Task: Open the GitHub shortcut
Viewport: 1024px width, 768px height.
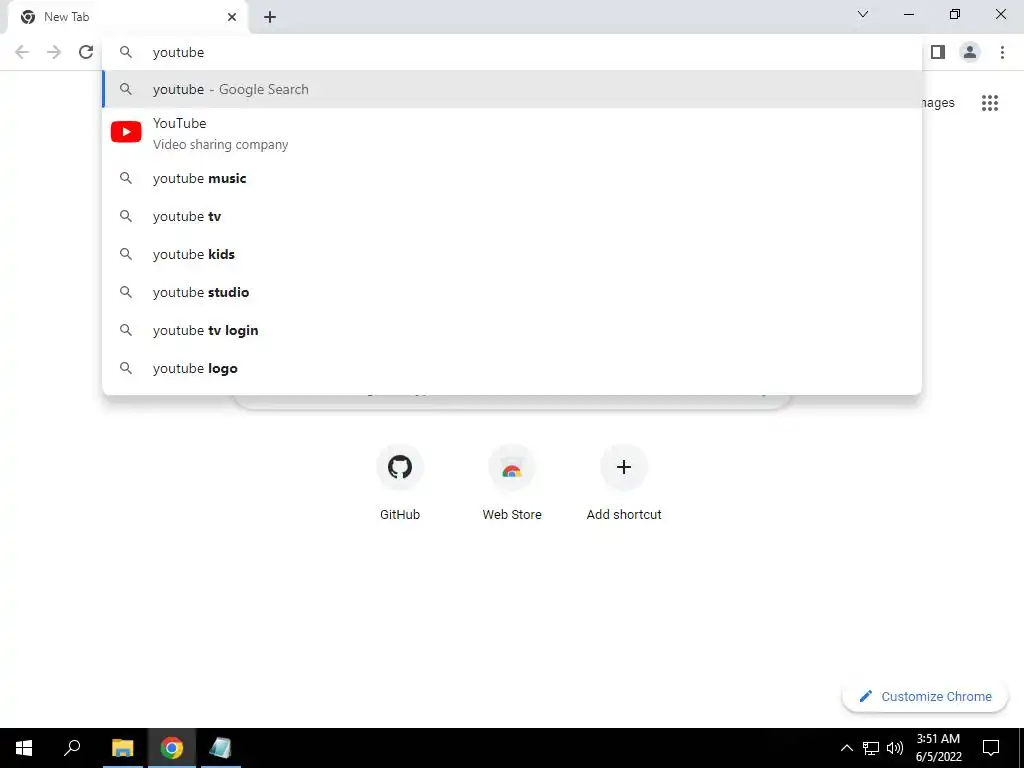Action: click(x=400, y=482)
